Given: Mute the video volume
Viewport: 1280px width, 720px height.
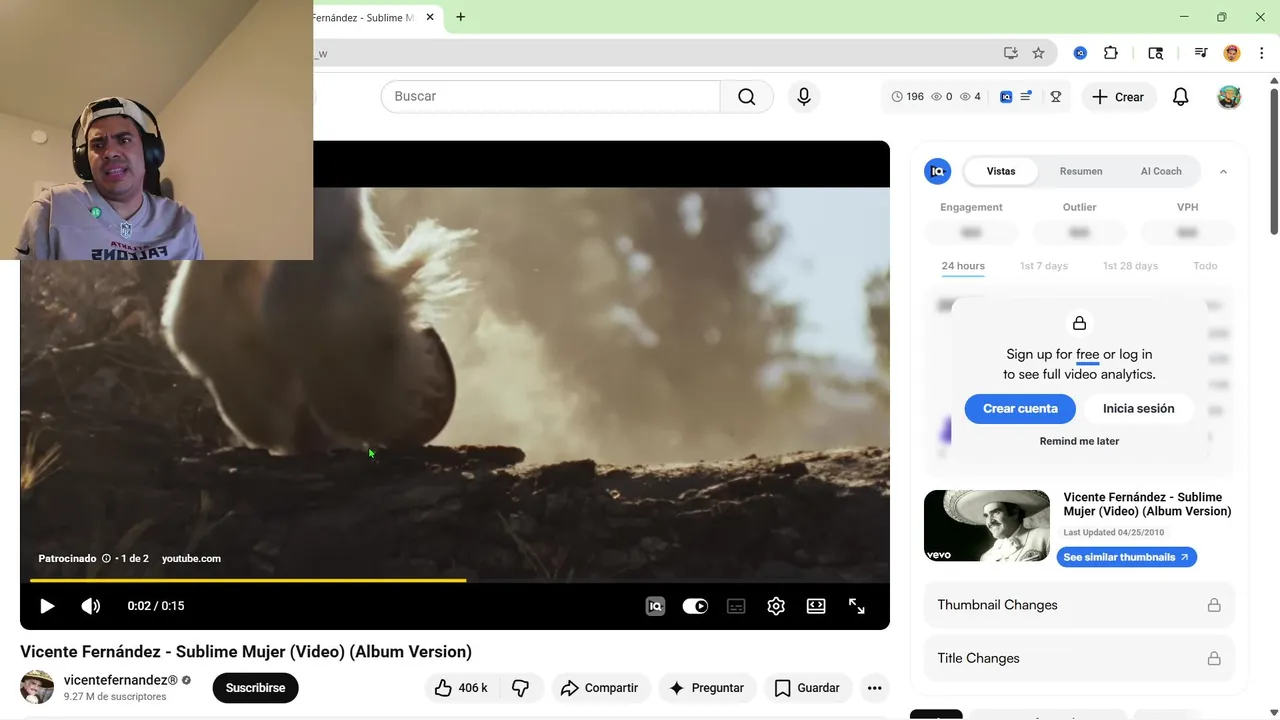Looking at the screenshot, I should pos(90,606).
